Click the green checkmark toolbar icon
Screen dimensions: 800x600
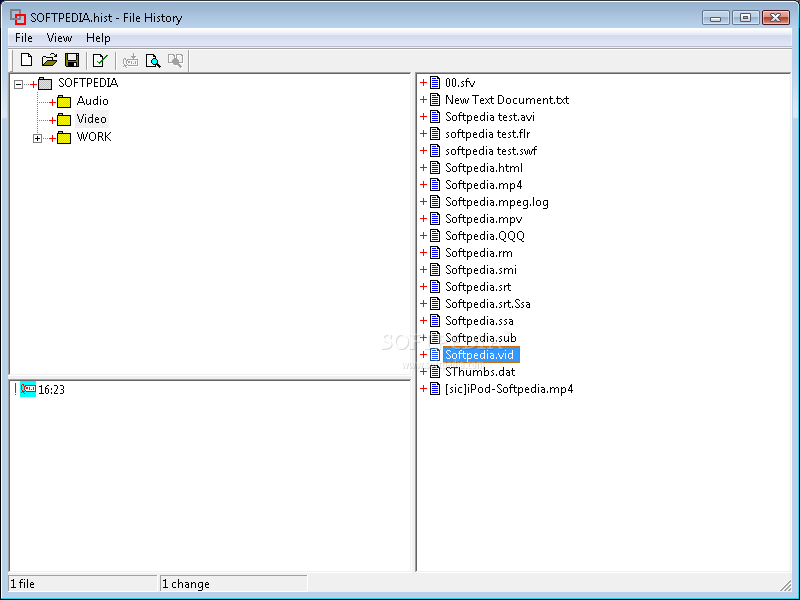click(100, 61)
